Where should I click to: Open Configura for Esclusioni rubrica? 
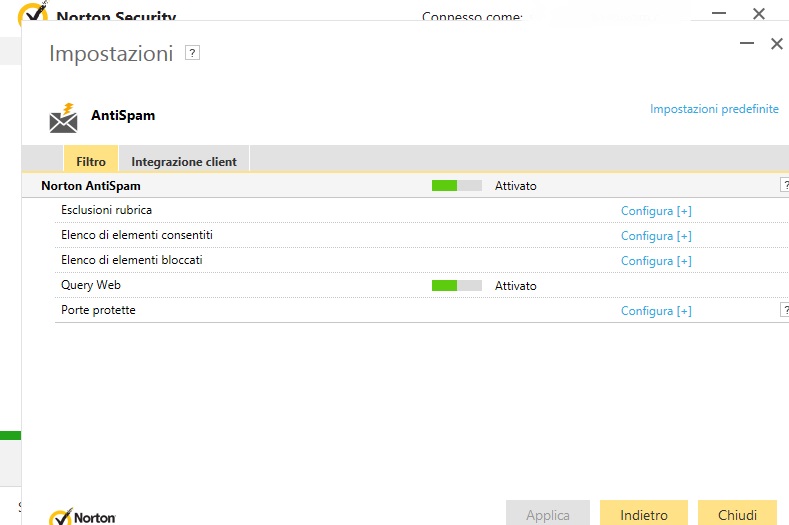point(656,211)
